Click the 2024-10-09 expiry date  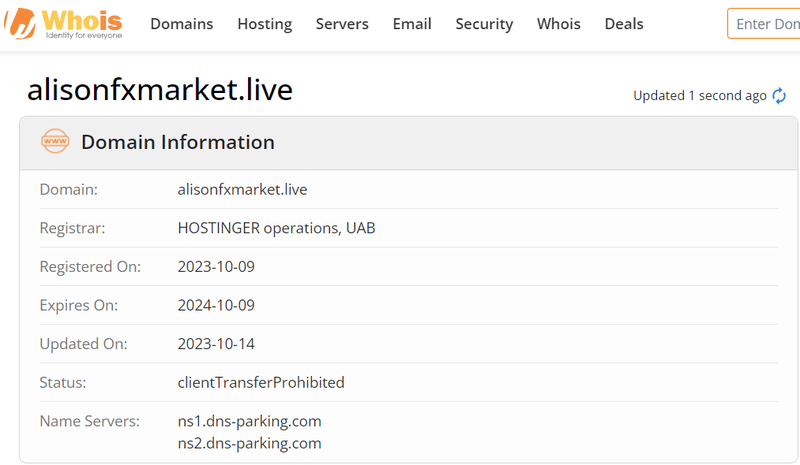click(x=216, y=305)
